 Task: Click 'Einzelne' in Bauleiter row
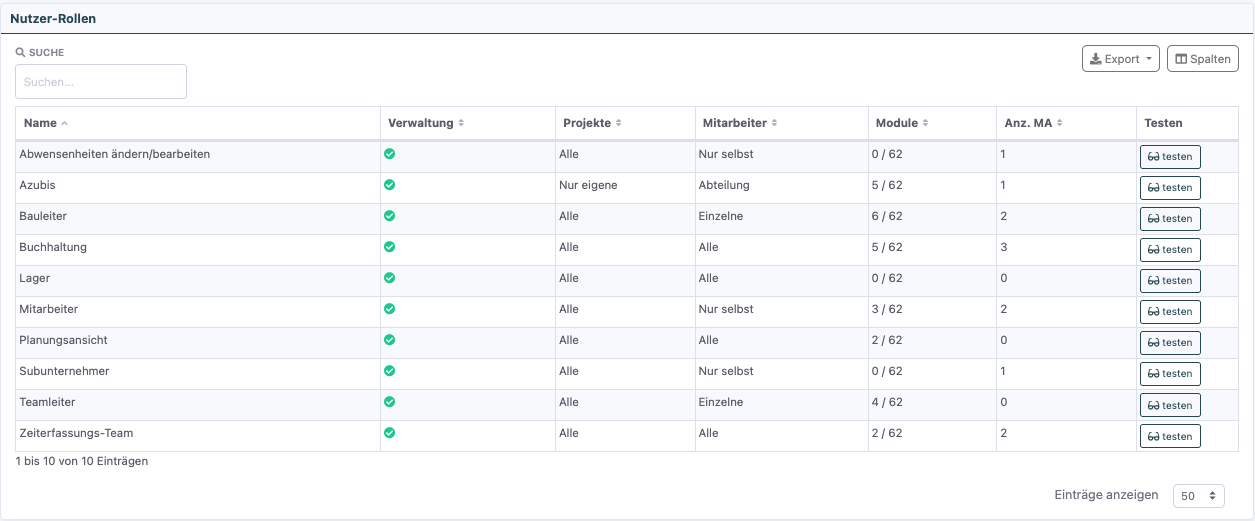721,216
